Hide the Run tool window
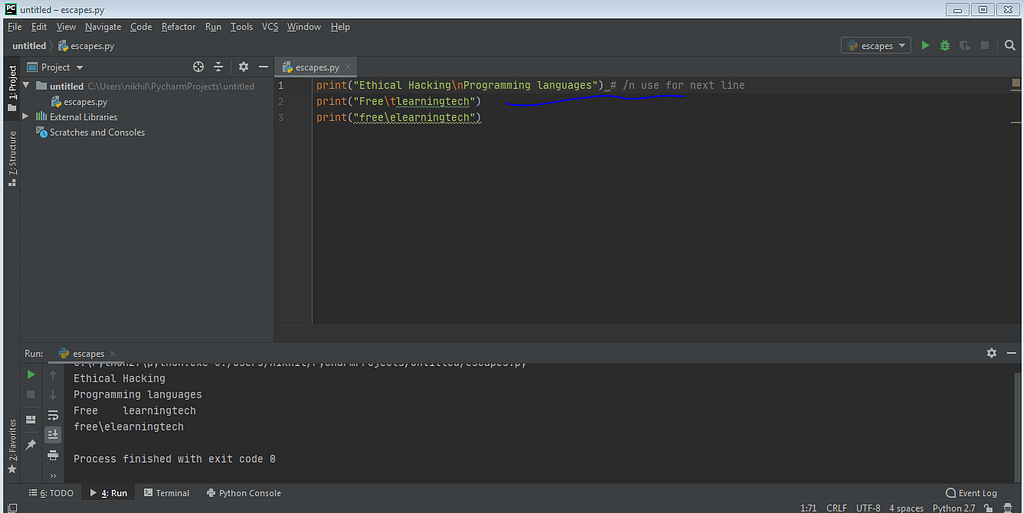Image resolution: width=1024 pixels, height=513 pixels. pos(1012,352)
